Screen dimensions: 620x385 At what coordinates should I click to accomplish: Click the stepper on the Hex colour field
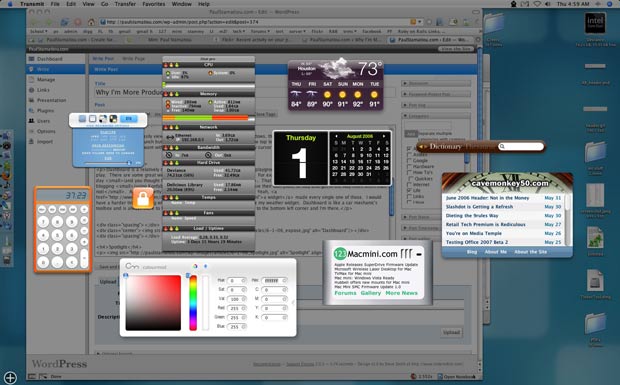(x=285, y=280)
